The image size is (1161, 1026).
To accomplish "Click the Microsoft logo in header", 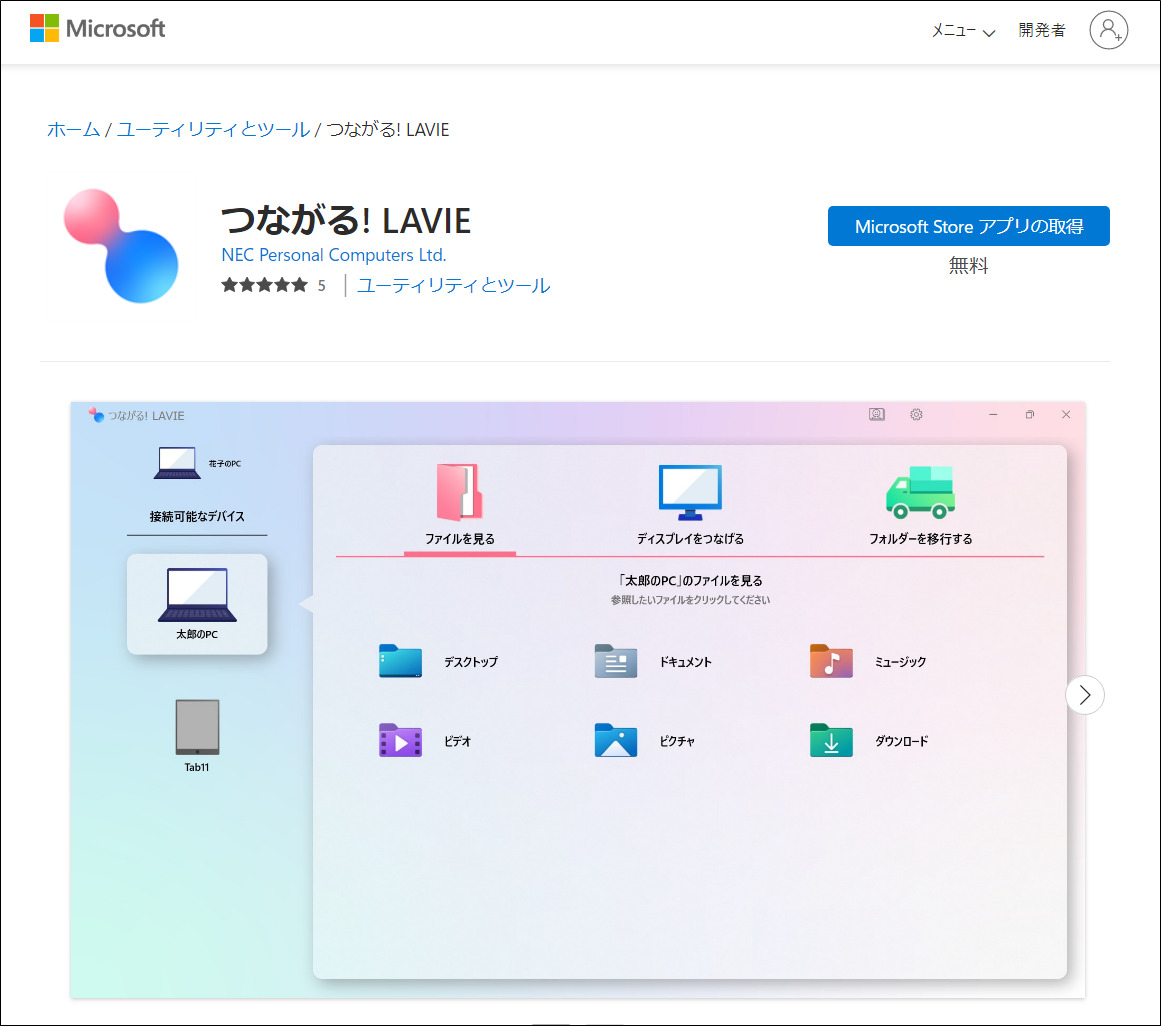I will 97,29.
